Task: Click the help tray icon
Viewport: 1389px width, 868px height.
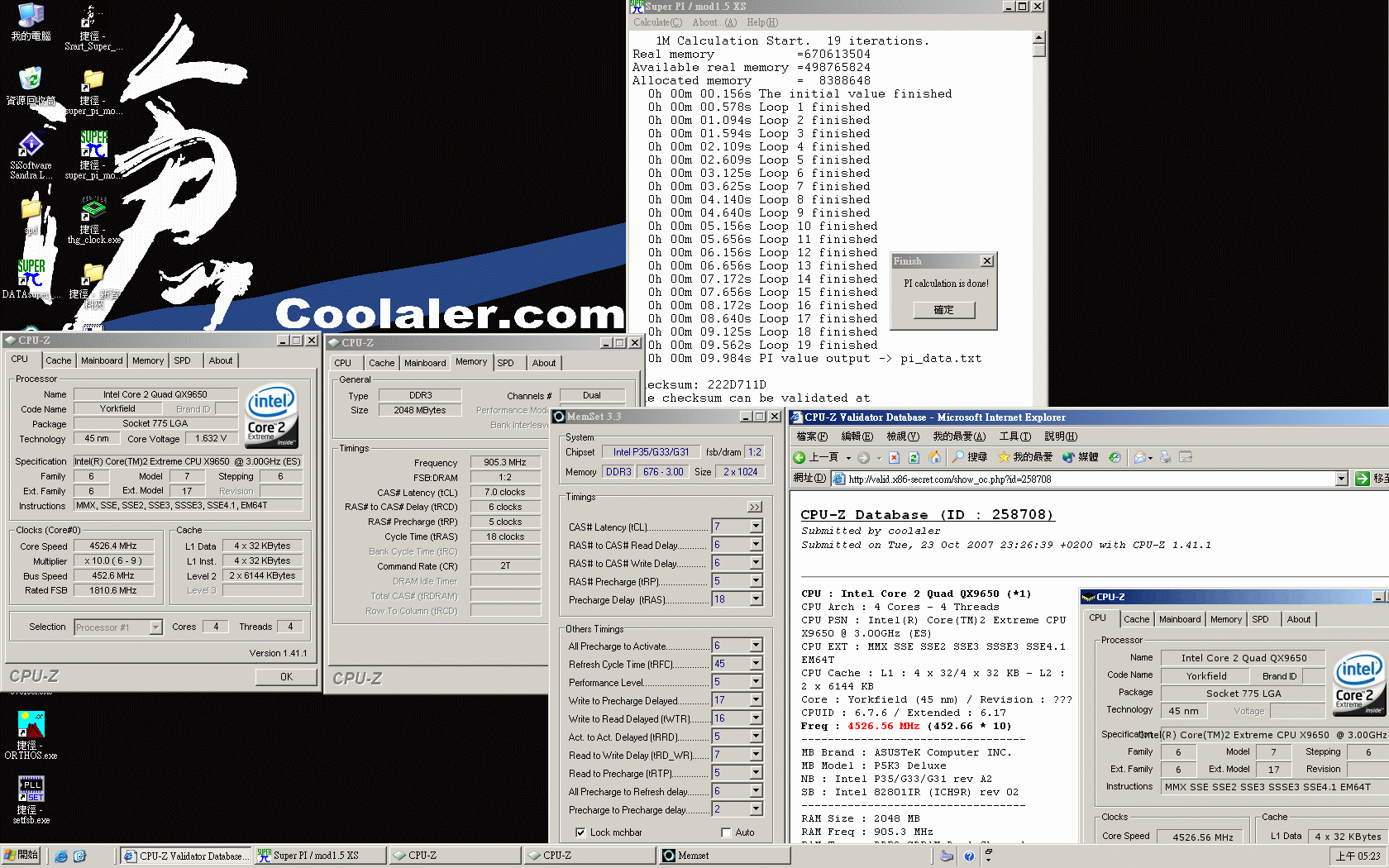Action: (x=969, y=856)
